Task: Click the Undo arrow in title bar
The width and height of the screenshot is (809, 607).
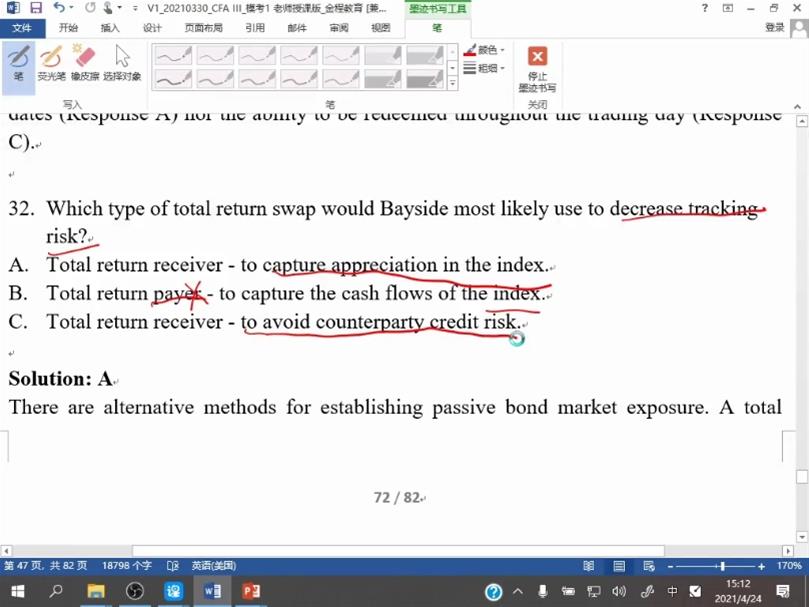Action: click(59, 8)
